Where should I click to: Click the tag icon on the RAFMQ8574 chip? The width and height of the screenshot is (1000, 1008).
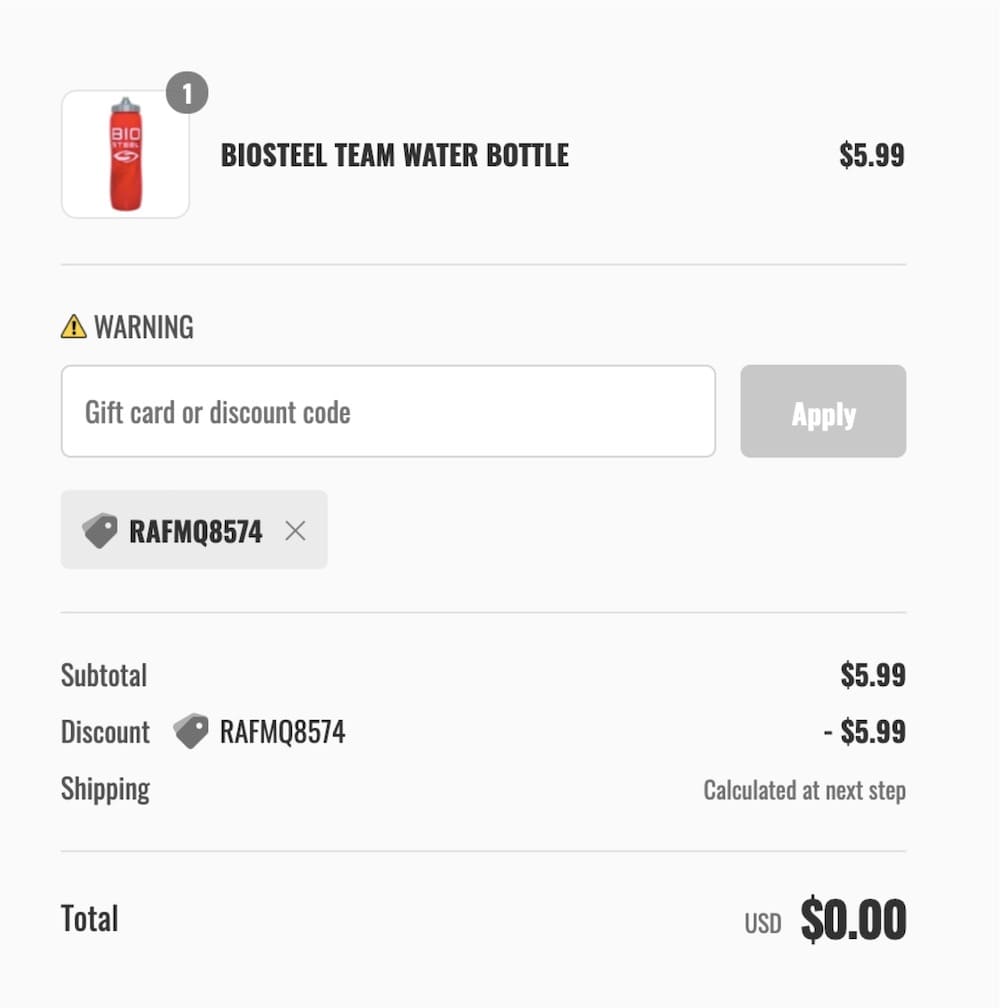[100, 530]
